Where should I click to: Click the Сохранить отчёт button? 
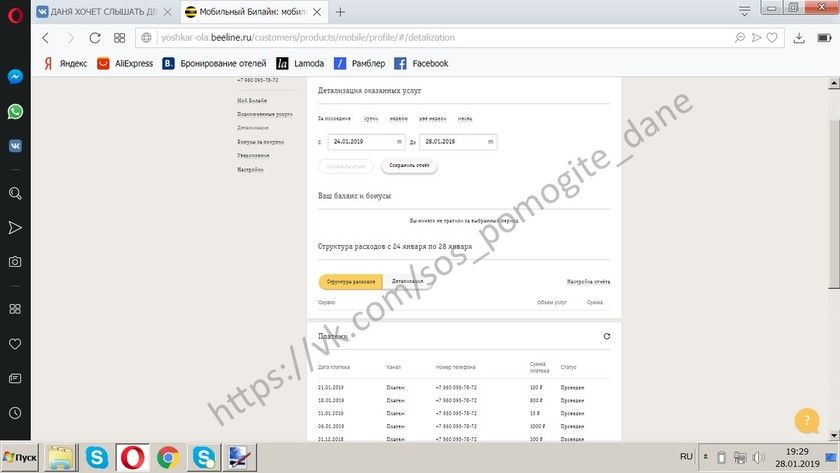[x=409, y=166]
